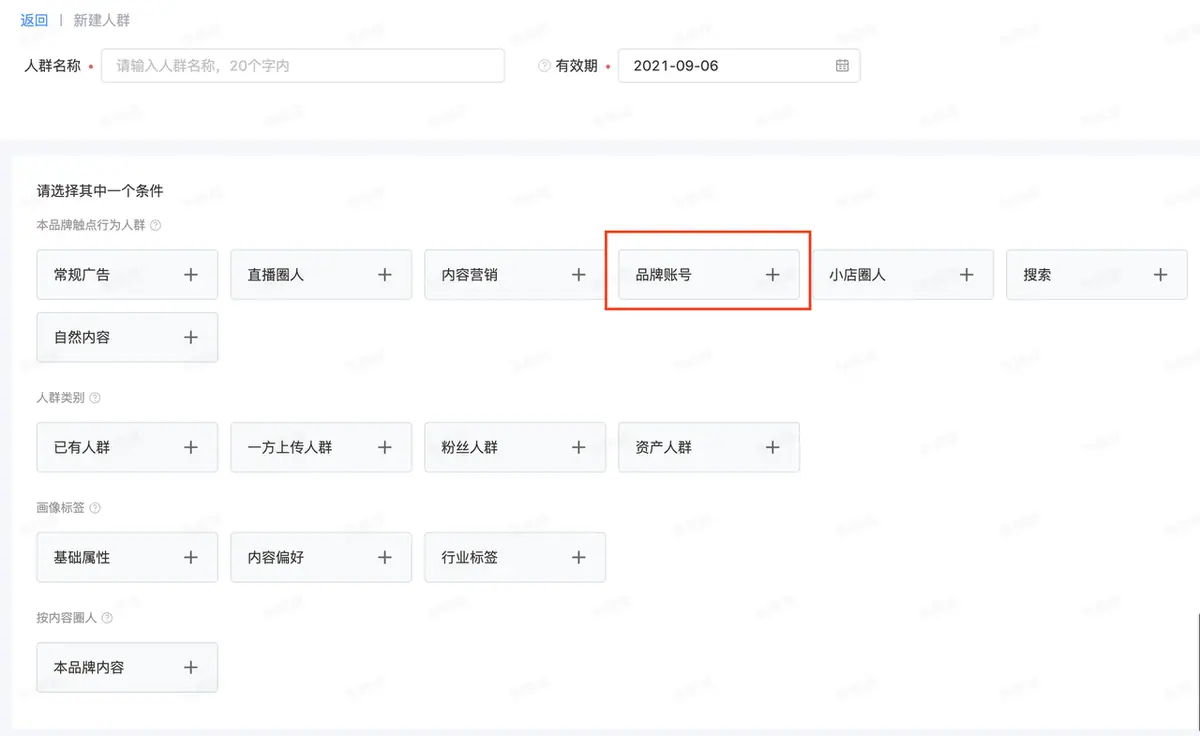1200x736 pixels.
Task: Click help icon beside 有效期 label
Action: coord(544,66)
